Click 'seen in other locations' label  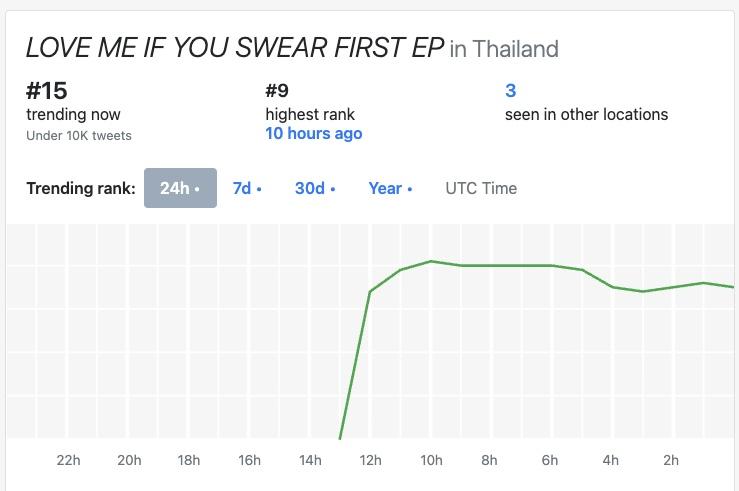(586, 114)
